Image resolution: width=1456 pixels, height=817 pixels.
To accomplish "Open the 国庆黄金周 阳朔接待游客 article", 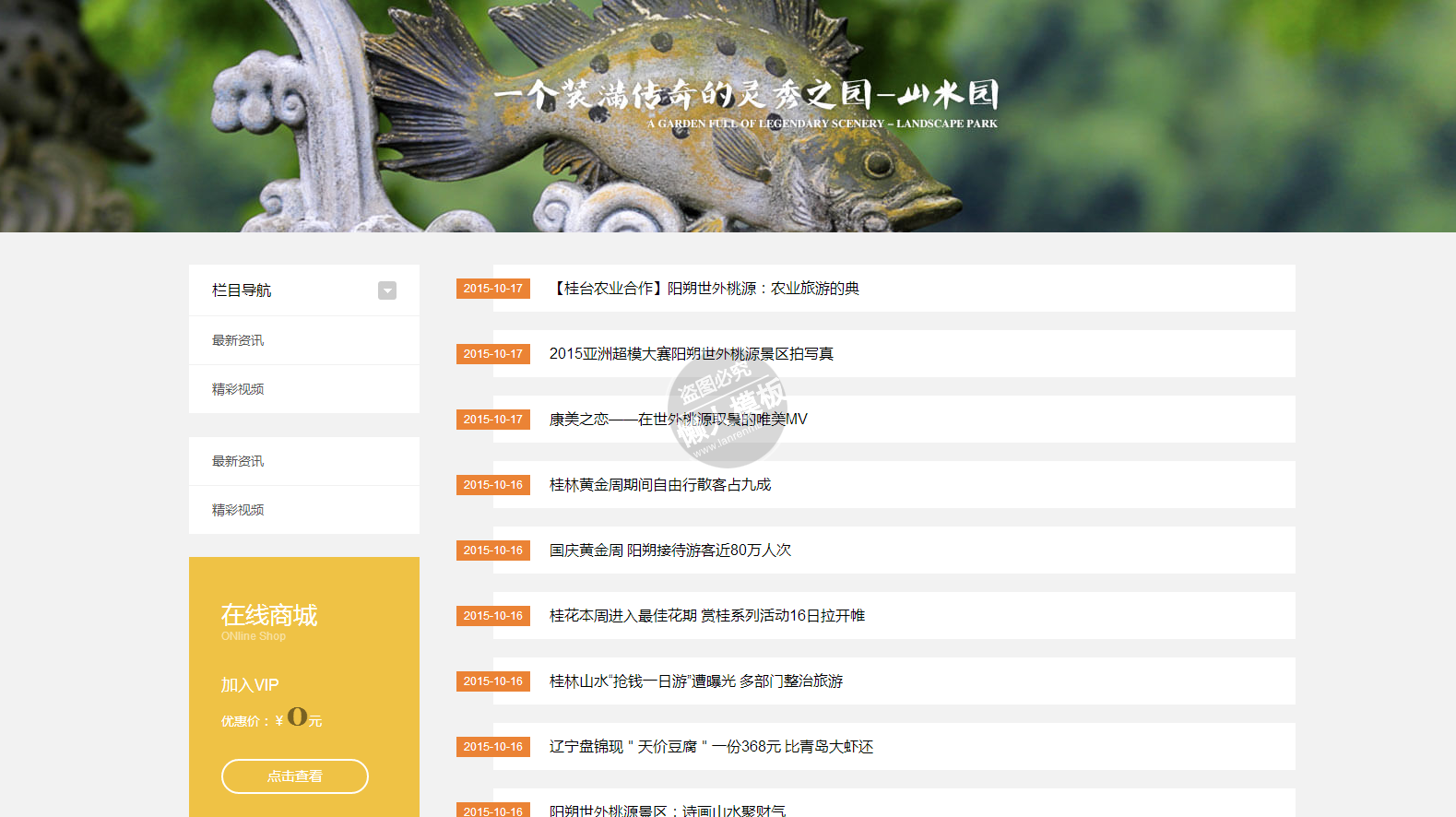I will pyautogui.click(x=670, y=551).
